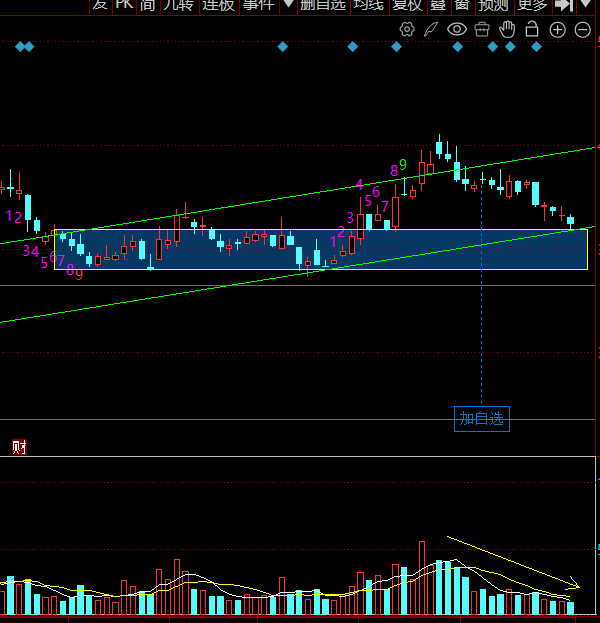This screenshot has height=623, width=600.
Task: Select the hand pan tool
Action: pos(507,29)
